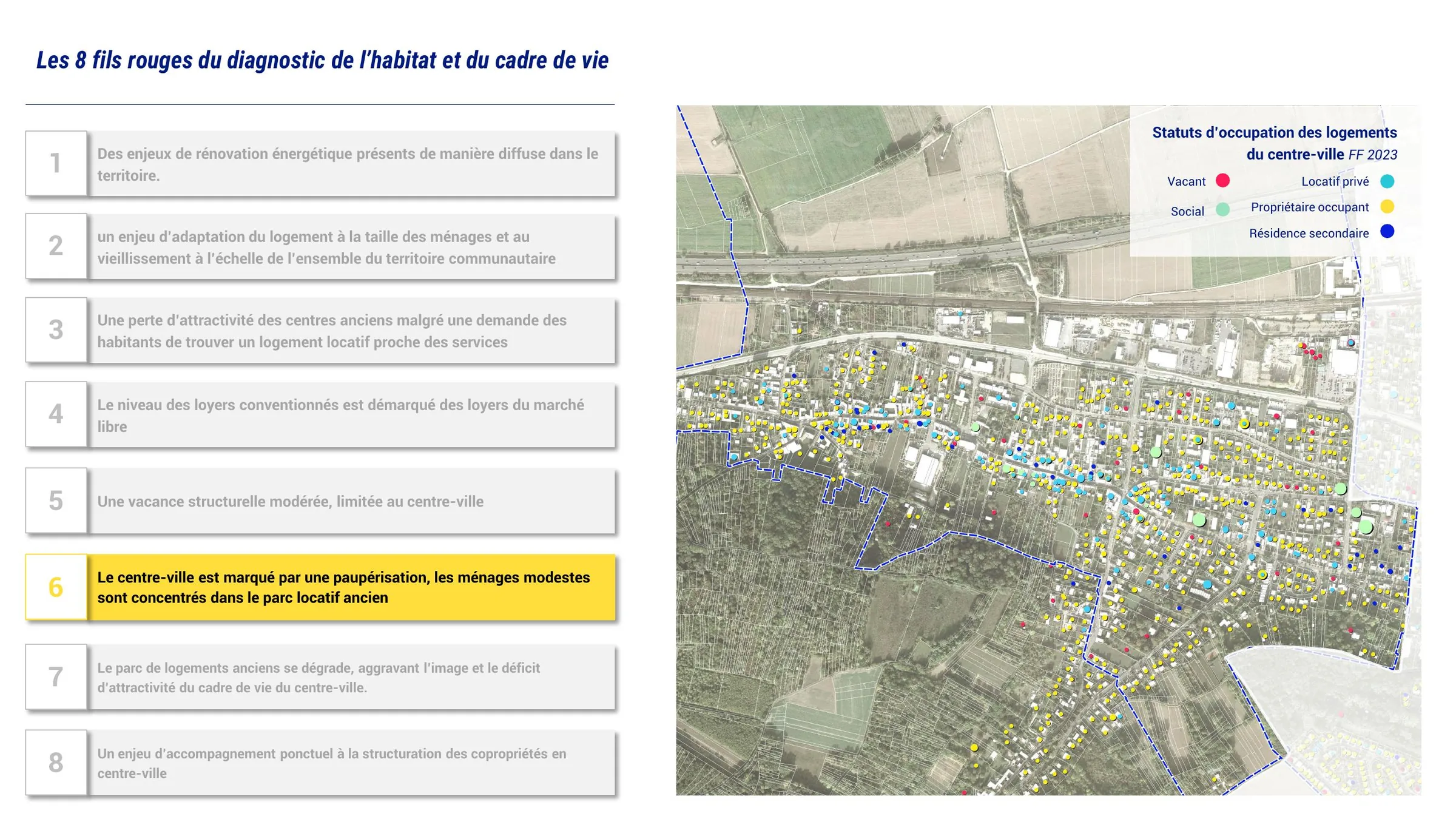
Task: Click the slide title about 8 fils rouges
Action: [x=322, y=60]
